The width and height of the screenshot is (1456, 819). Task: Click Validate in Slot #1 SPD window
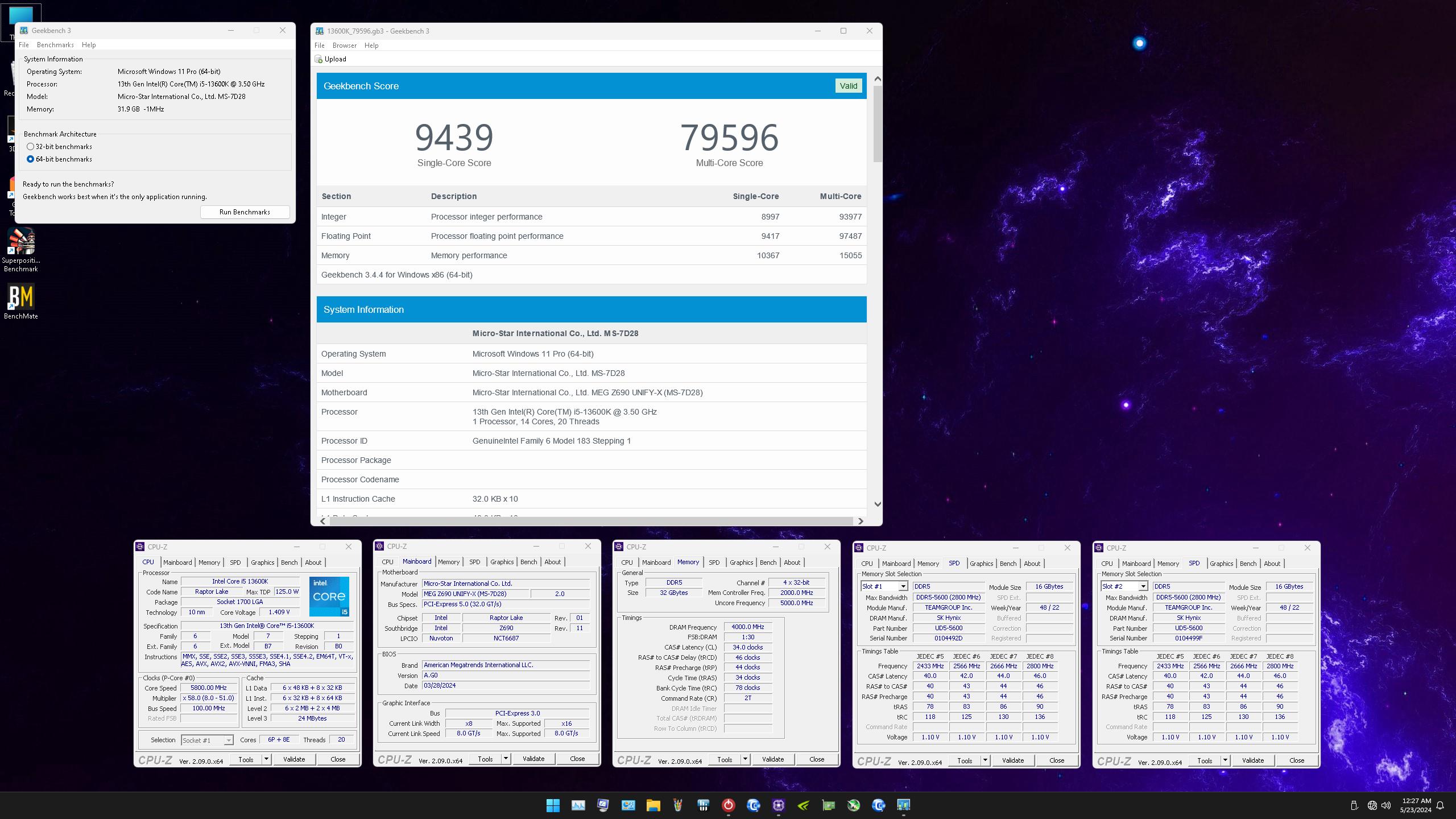(1013, 760)
